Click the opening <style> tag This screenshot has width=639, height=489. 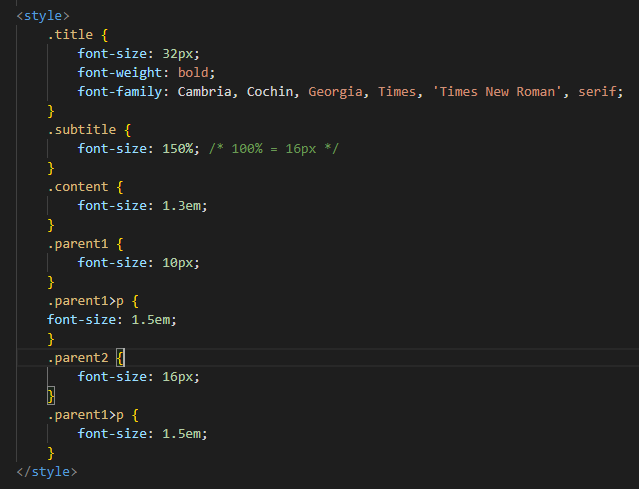tap(43, 16)
